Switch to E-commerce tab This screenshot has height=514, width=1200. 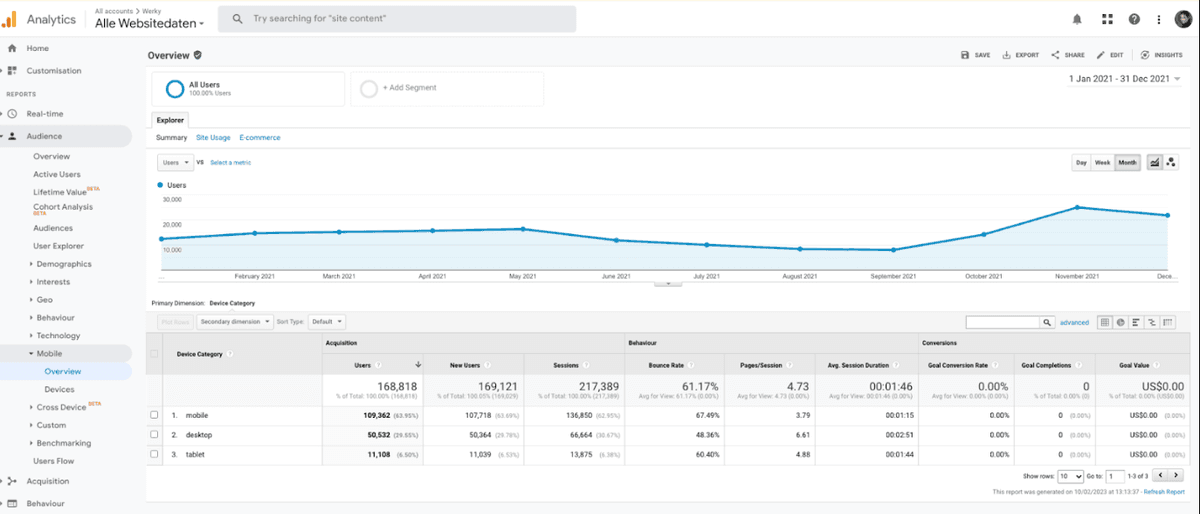tap(260, 137)
